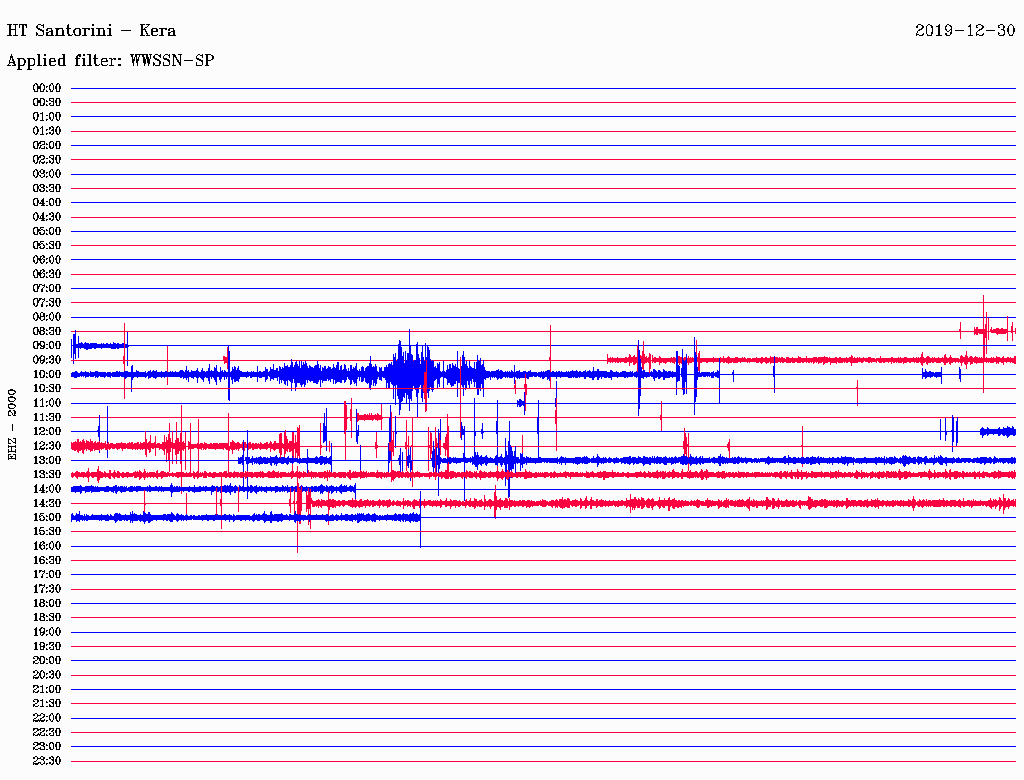Click the 01:00 time label
The height and width of the screenshot is (780, 1024).
click(47, 117)
